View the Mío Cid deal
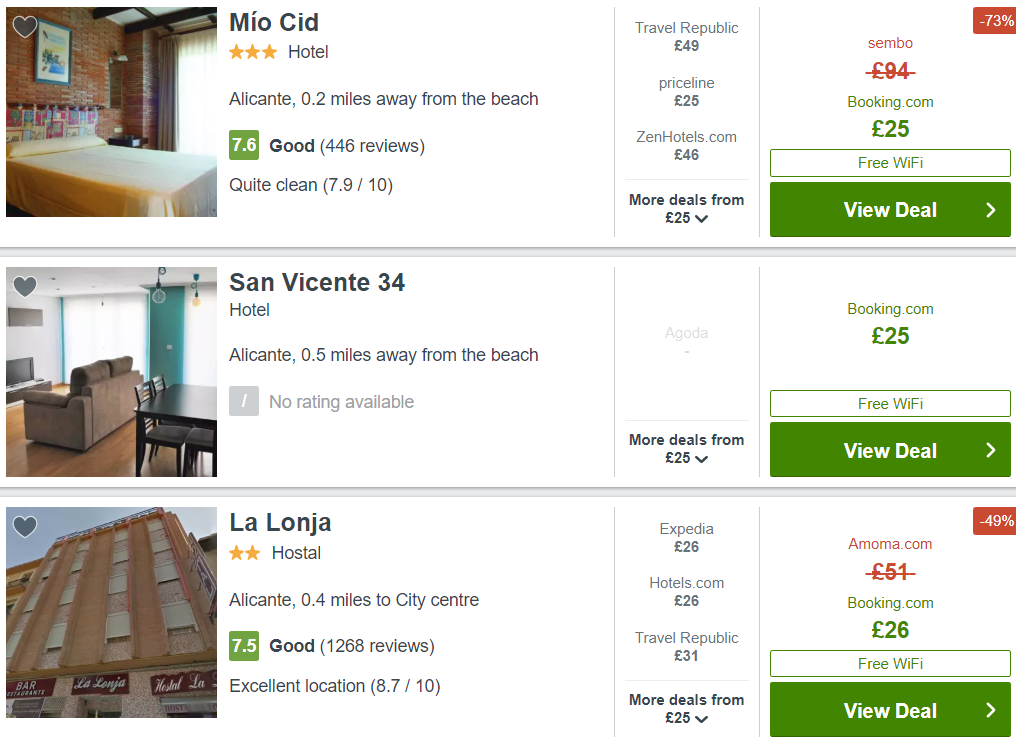 coord(890,209)
